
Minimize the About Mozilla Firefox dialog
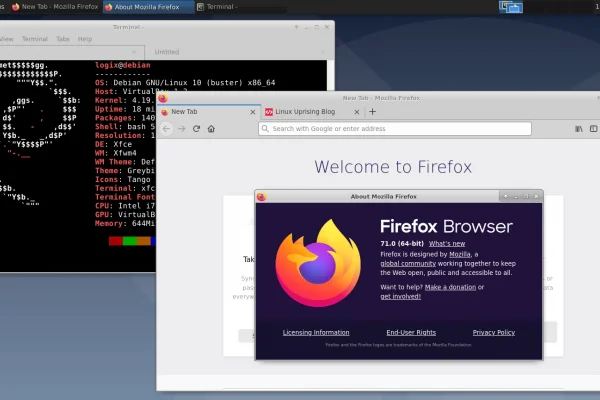click(516, 197)
